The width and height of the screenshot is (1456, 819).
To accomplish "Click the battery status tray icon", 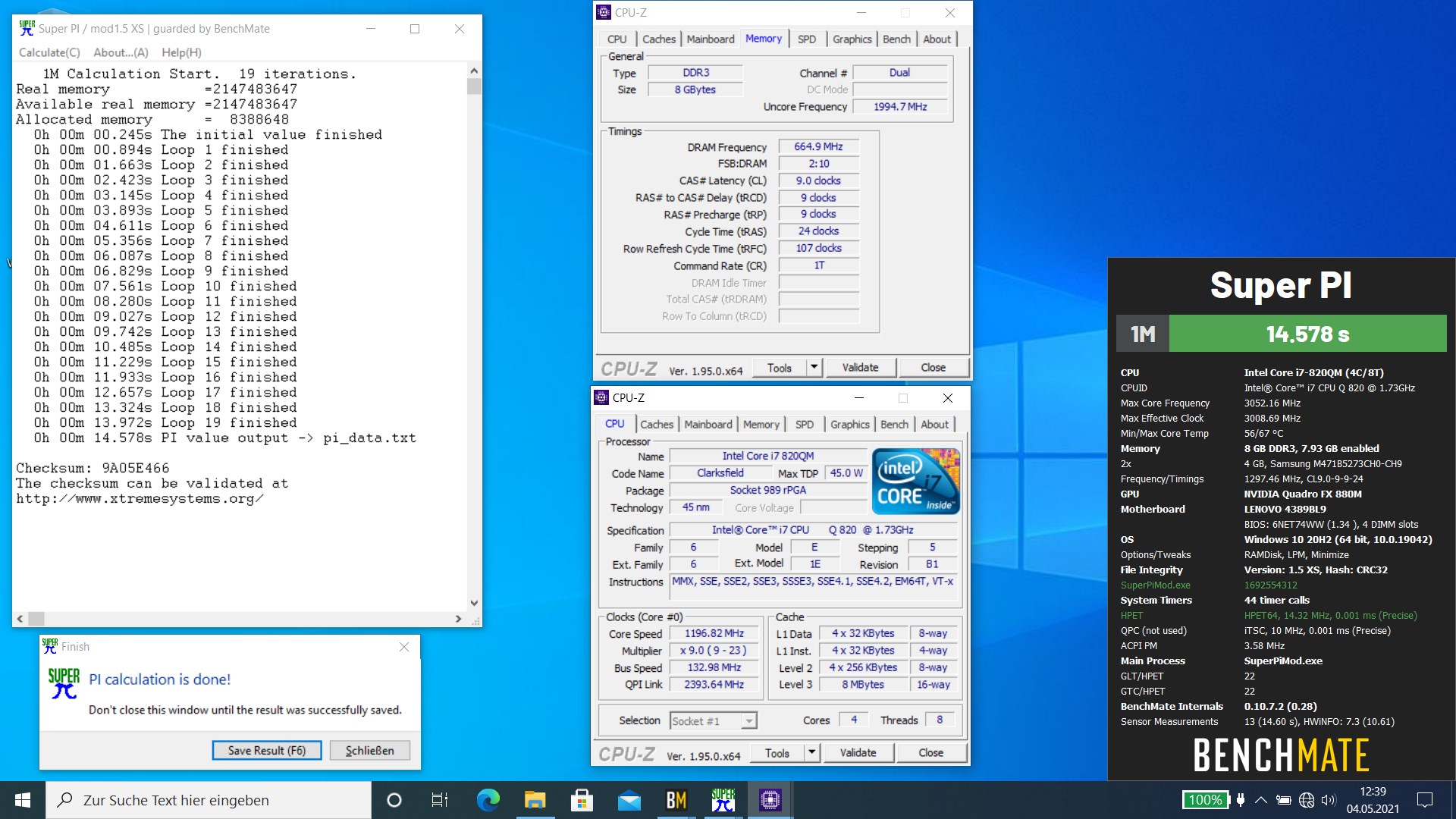I will (x=1283, y=800).
